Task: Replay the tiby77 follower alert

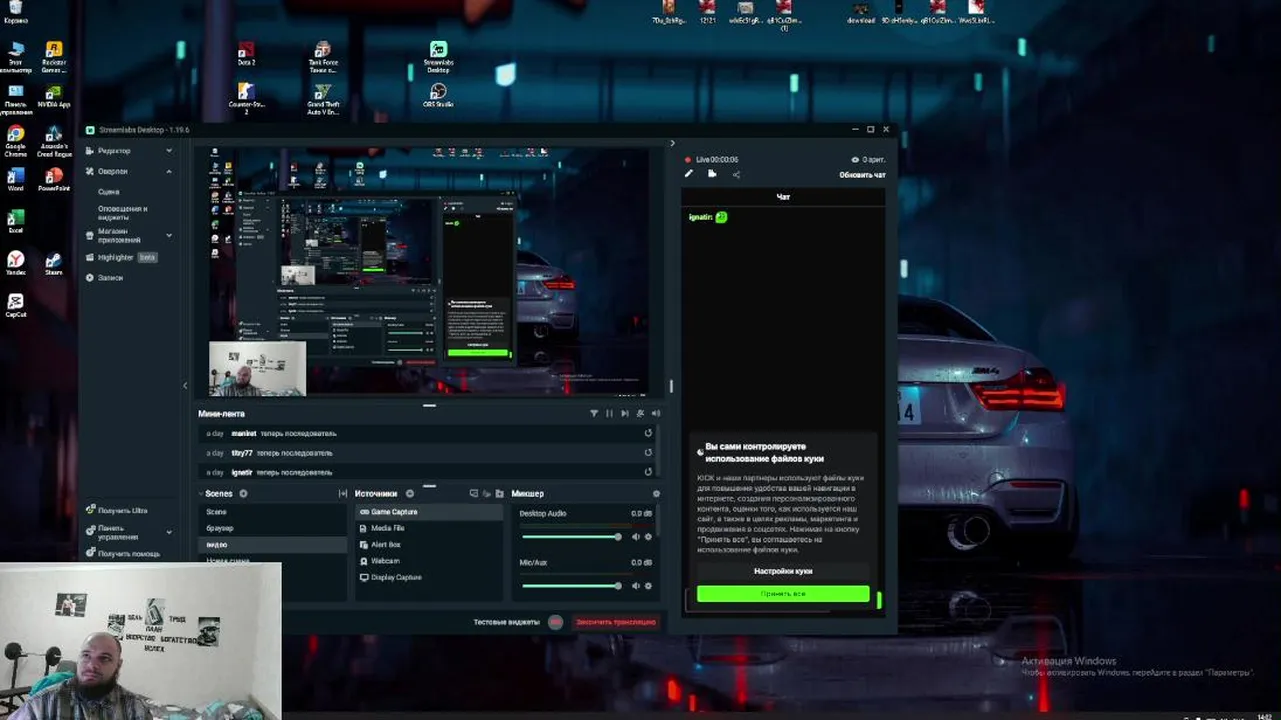Action: tap(648, 453)
